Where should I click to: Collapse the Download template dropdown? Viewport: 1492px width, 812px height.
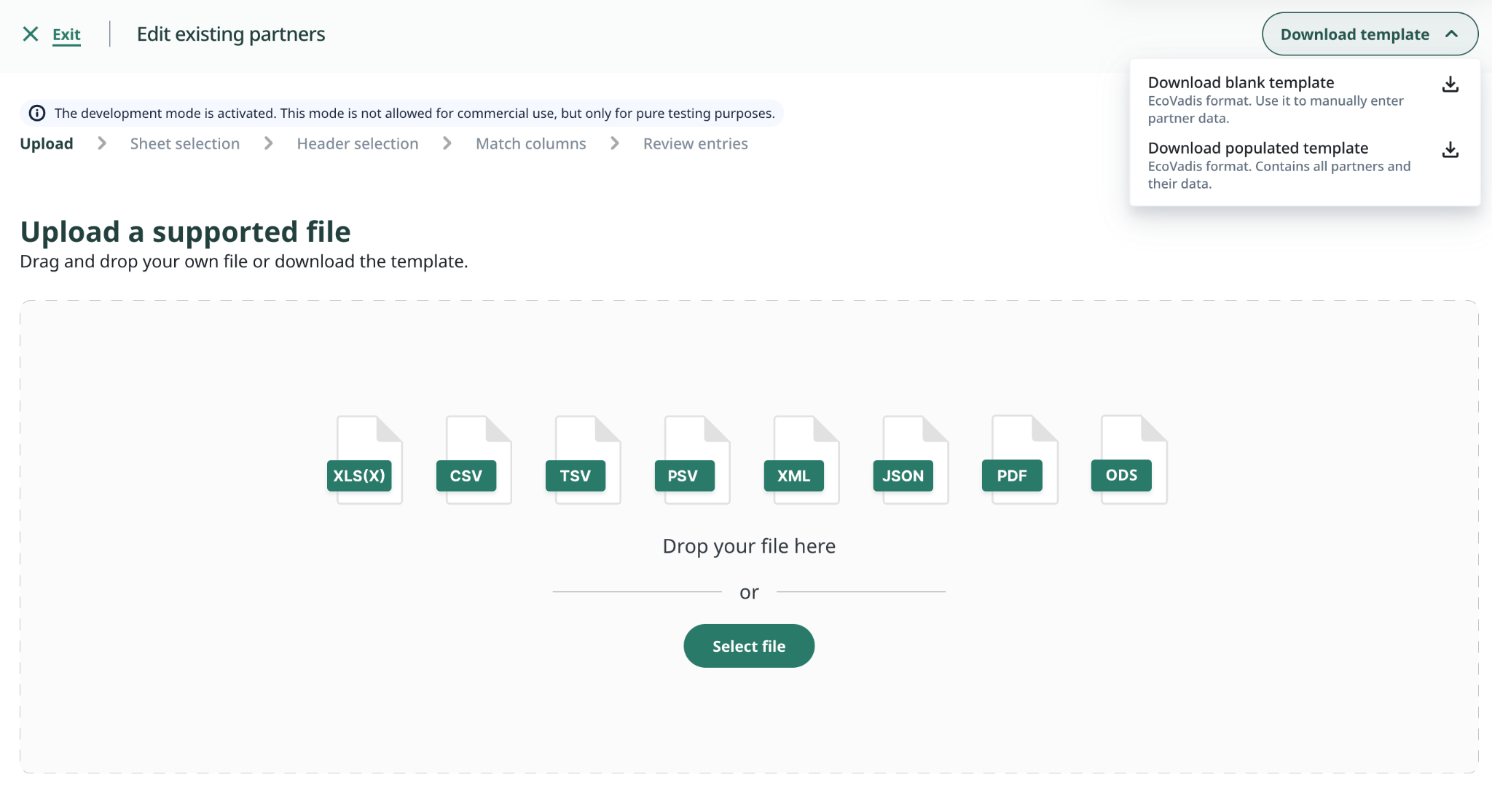(1370, 34)
